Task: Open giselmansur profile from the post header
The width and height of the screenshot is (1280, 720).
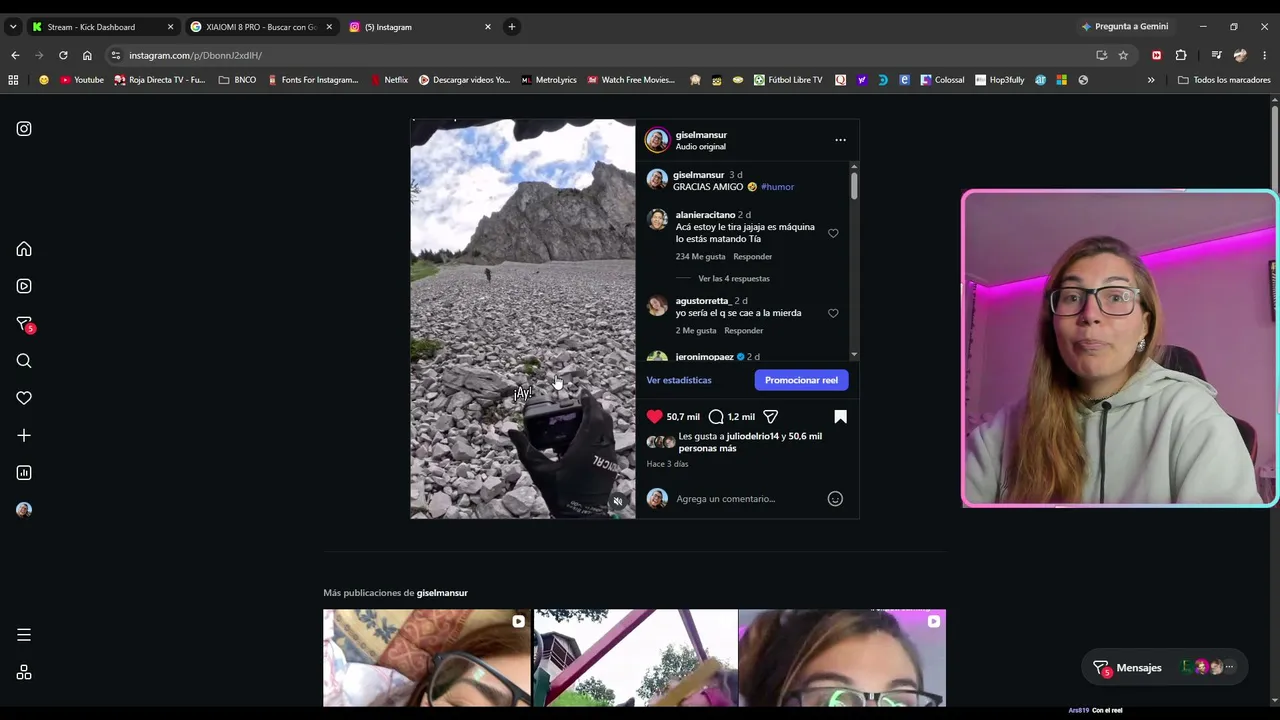Action: click(701, 135)
